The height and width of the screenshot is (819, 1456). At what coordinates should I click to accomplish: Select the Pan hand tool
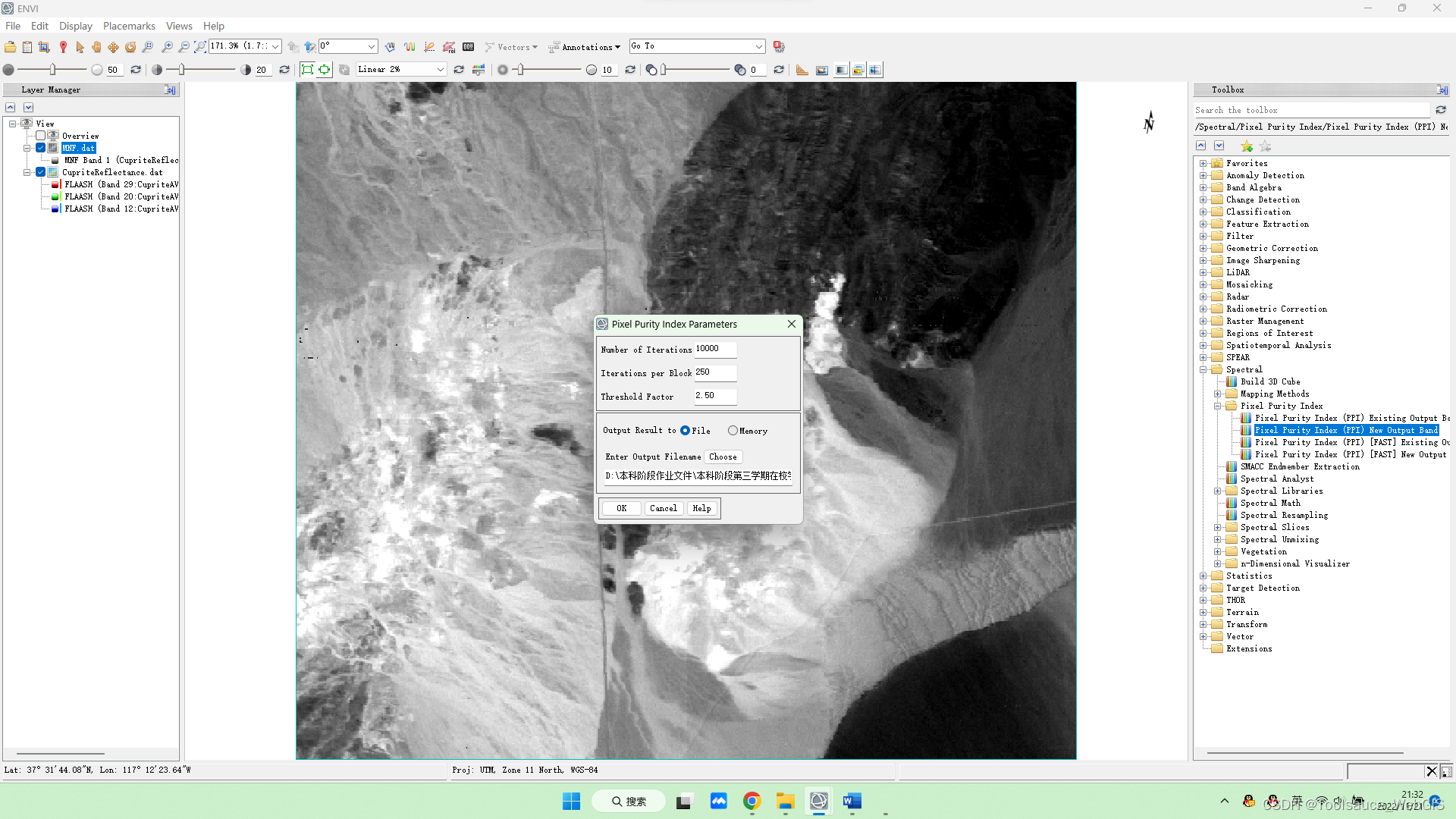click(96, 47)
